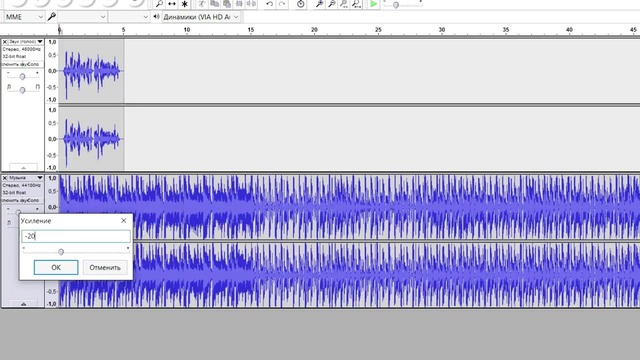Click Отменить to cancel gain dialog
The height and width of the screenshot is (360, 640).
click(x=105, y=267)
